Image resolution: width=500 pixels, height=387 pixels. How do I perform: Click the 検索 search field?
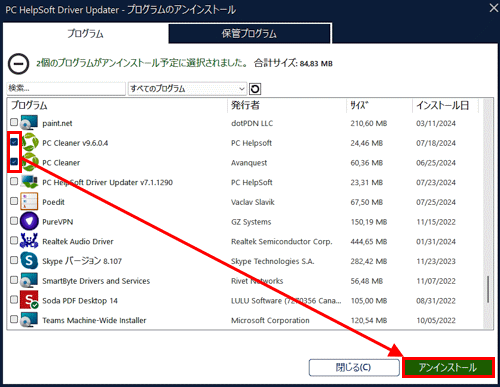(66, 89)
